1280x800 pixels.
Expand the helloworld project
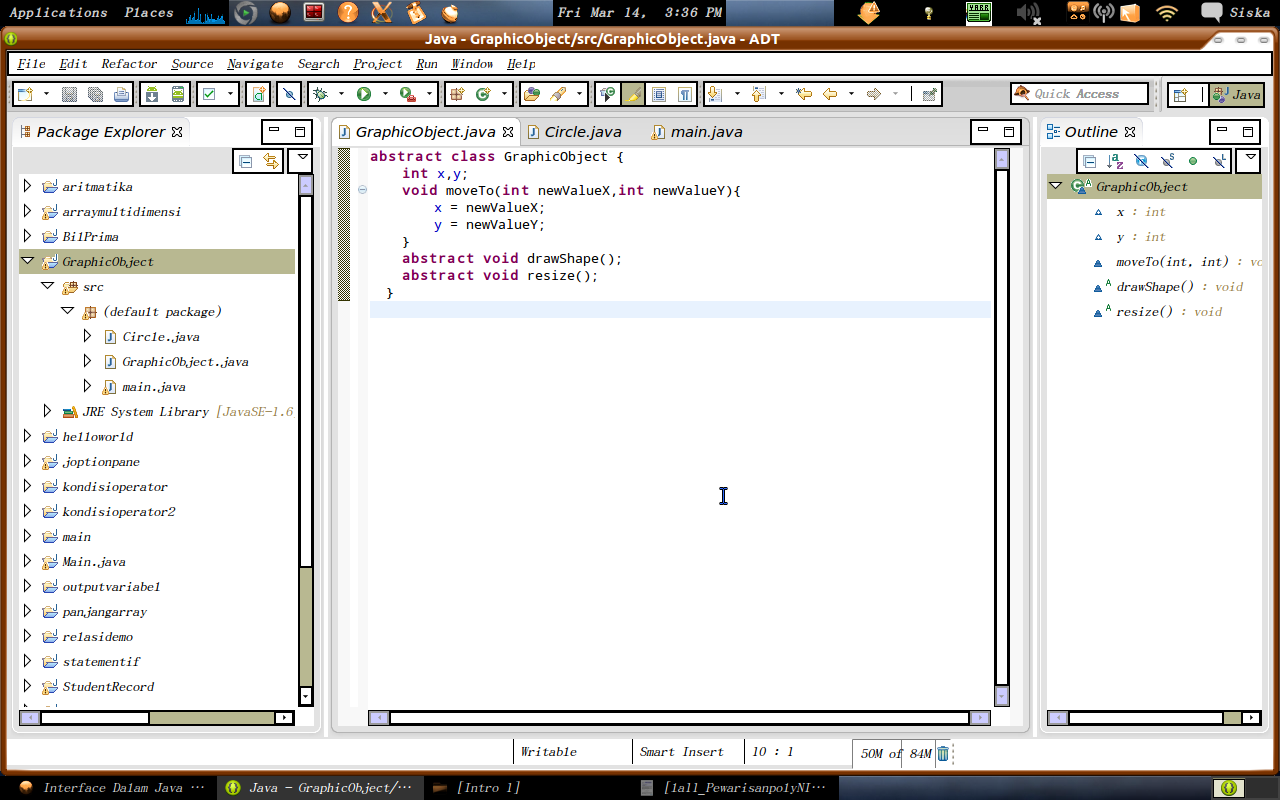click(x=26, y=437)
